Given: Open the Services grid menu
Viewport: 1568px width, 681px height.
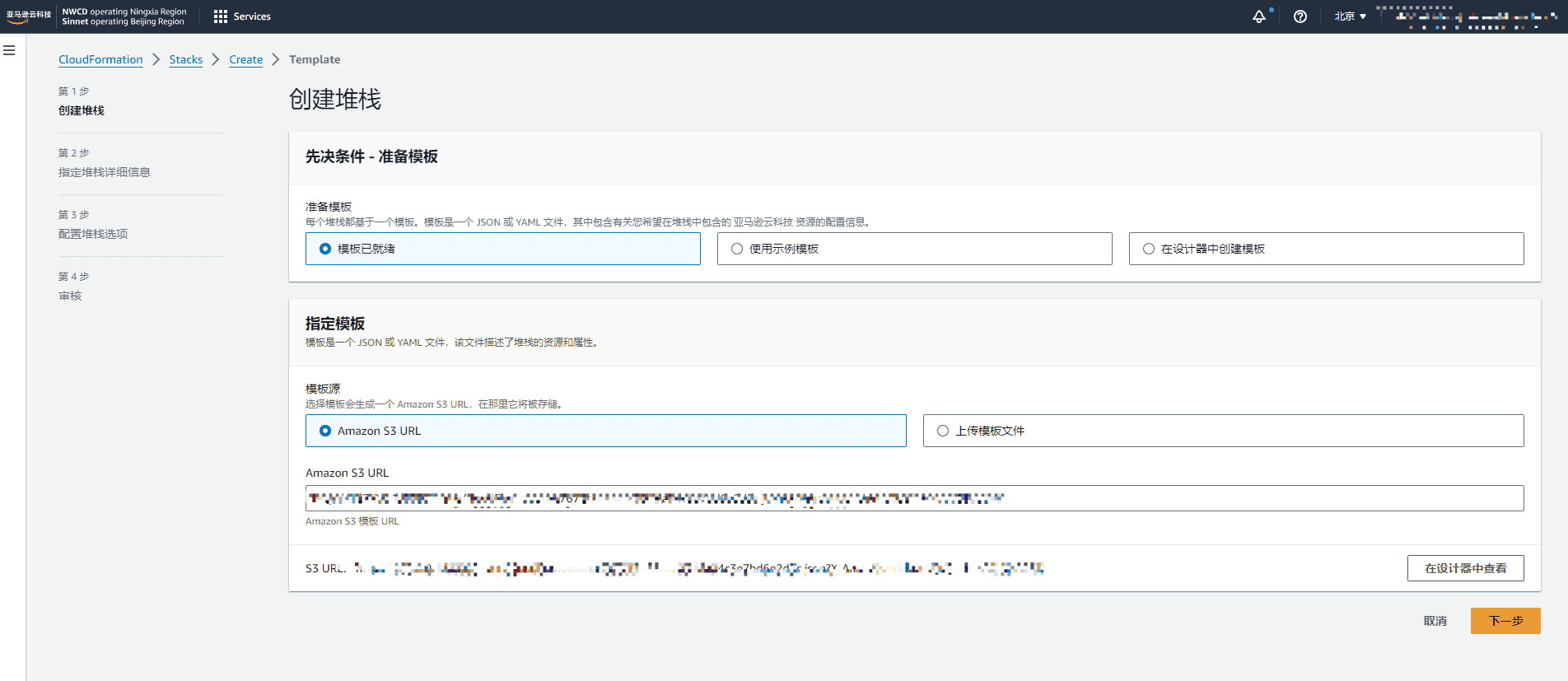Looking at the screenshot, I should (x=242, y=16).
